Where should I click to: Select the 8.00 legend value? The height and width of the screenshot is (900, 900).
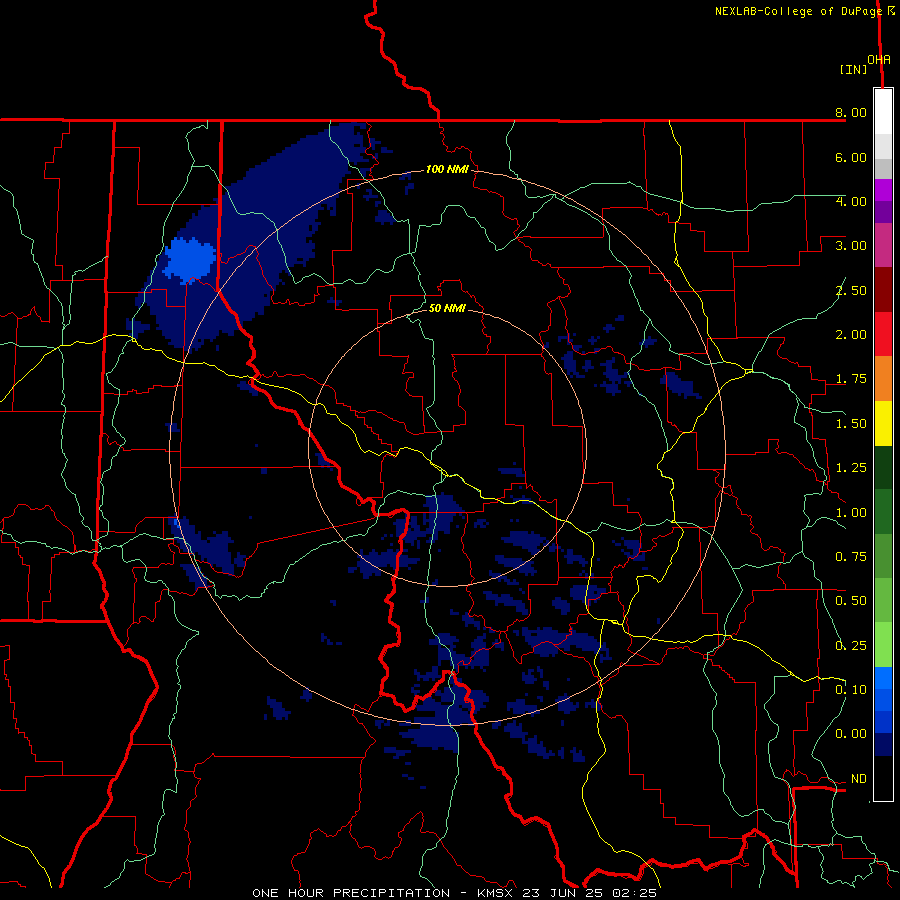[851, 112]
